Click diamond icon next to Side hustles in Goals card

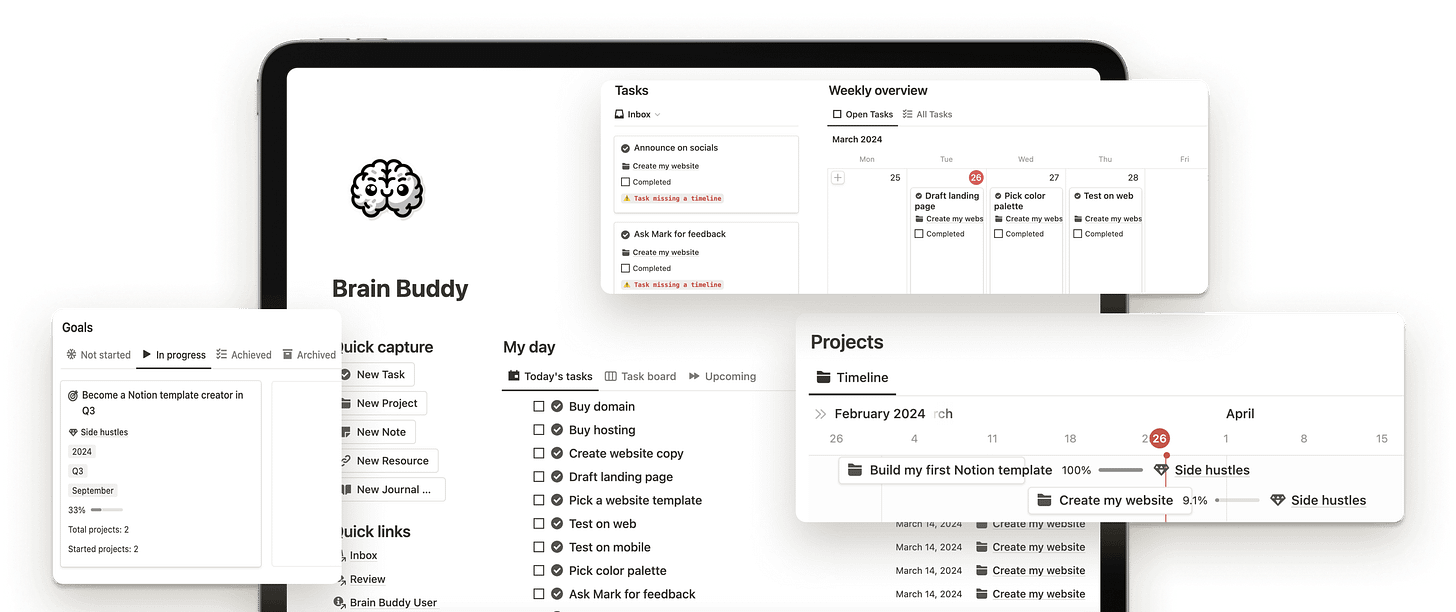click(73, 432)
